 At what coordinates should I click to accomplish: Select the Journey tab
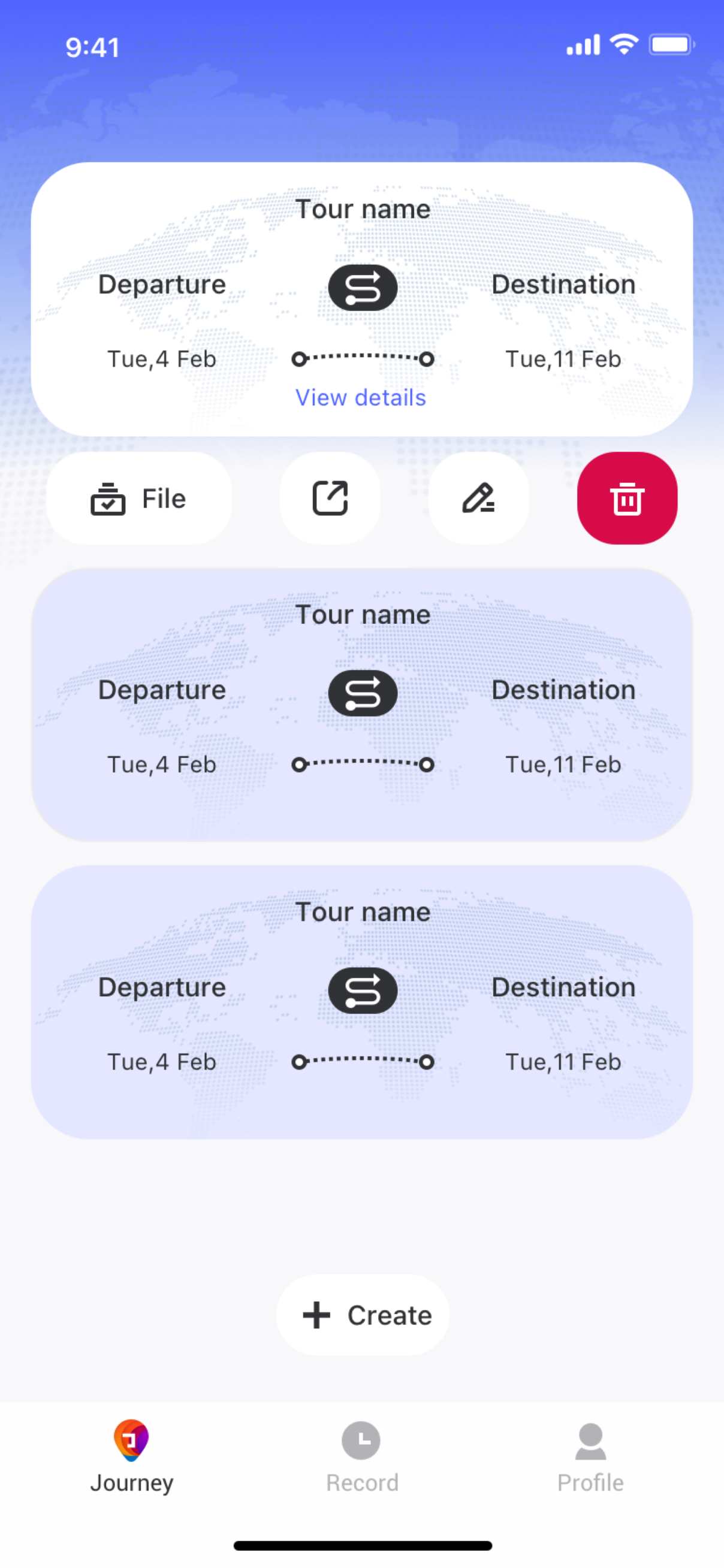pos(131,1456)
